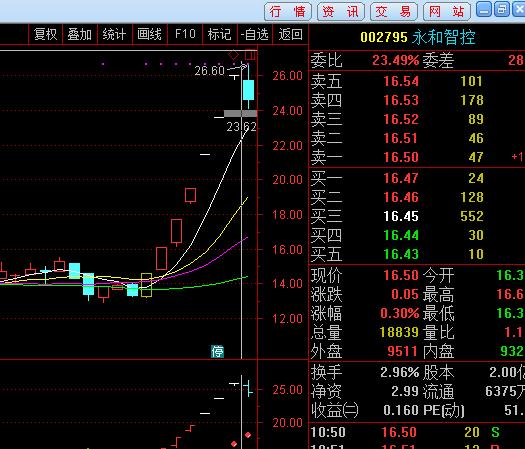The width and height of the screenshot is (525, 449).
Task: Click the 停 suspension marker icon
Action: [217, 352]
